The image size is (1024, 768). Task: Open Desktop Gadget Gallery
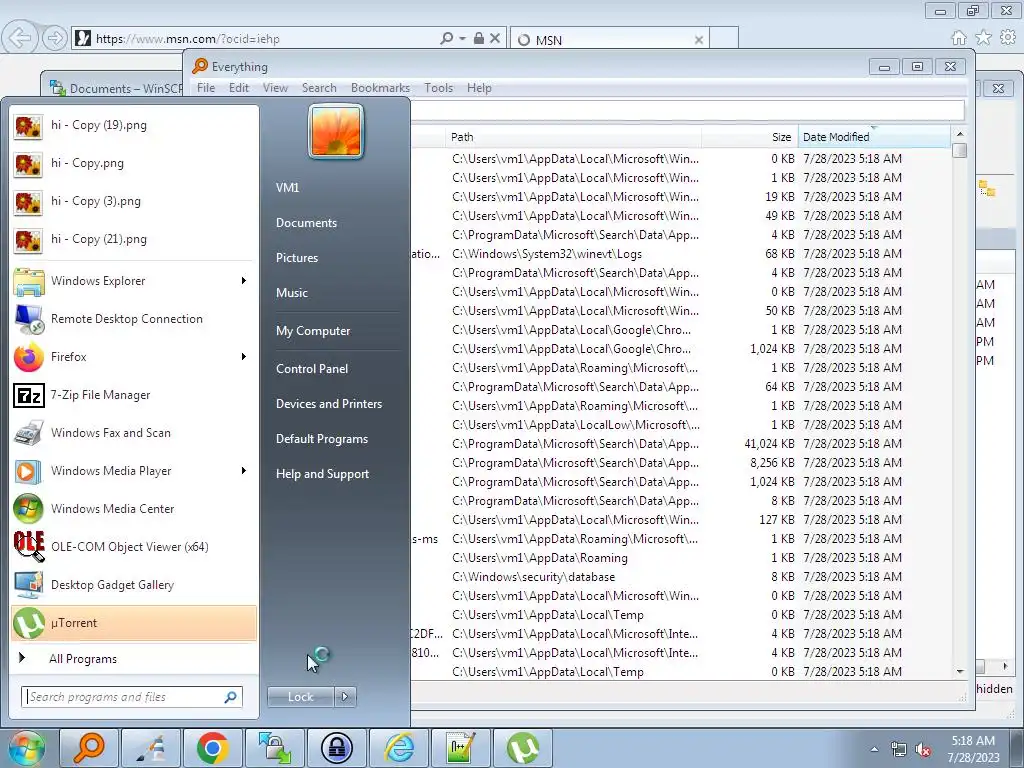(x=134, y=584)
